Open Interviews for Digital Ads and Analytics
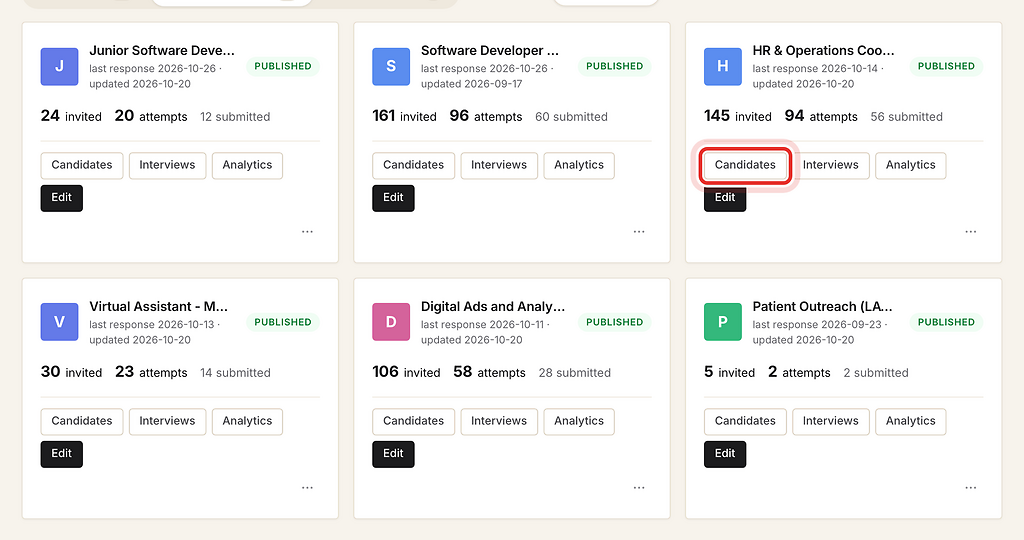 coord(499,421)
